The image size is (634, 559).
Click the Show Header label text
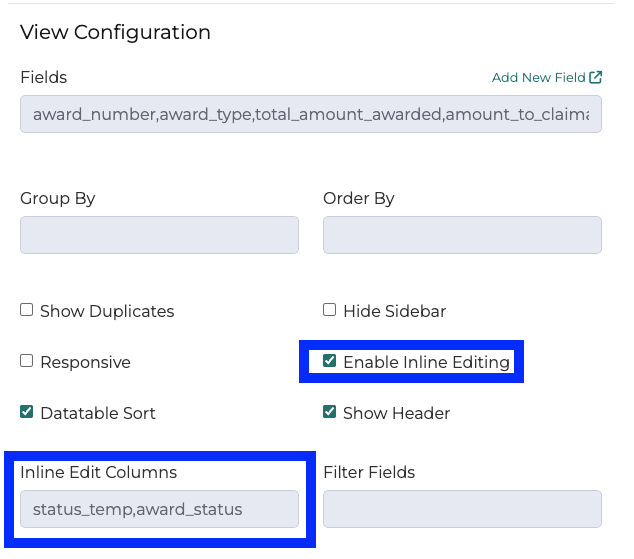(x=396, y=413)
